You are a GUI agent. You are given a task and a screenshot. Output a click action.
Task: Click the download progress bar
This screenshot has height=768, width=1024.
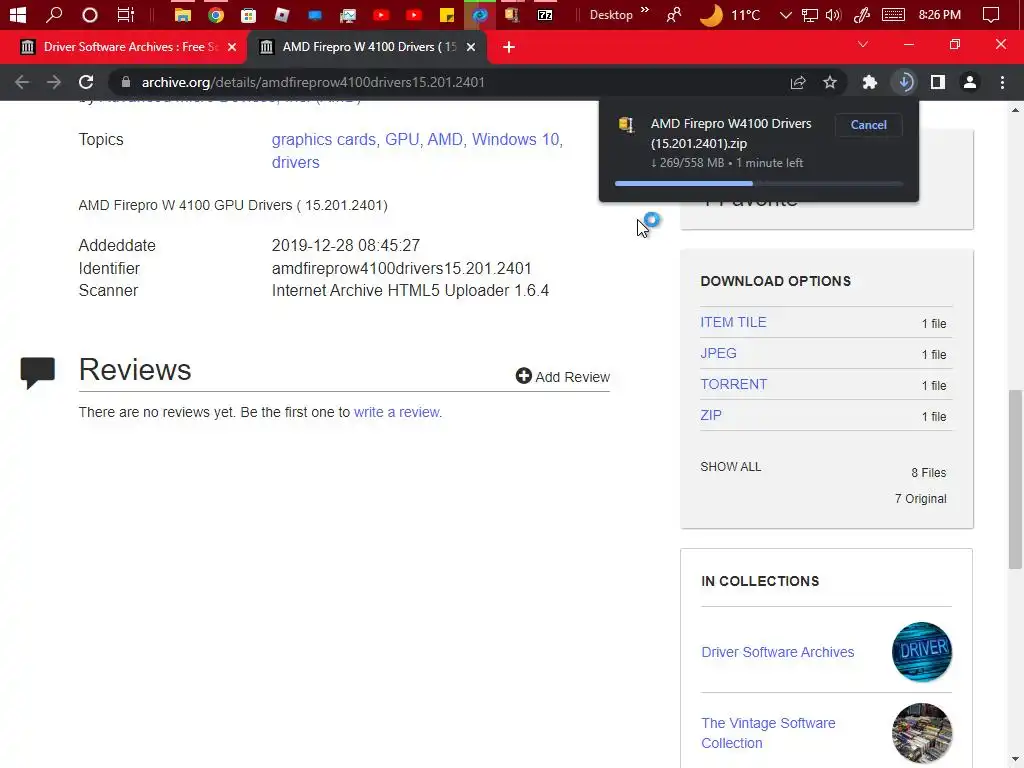pos(759,184)
